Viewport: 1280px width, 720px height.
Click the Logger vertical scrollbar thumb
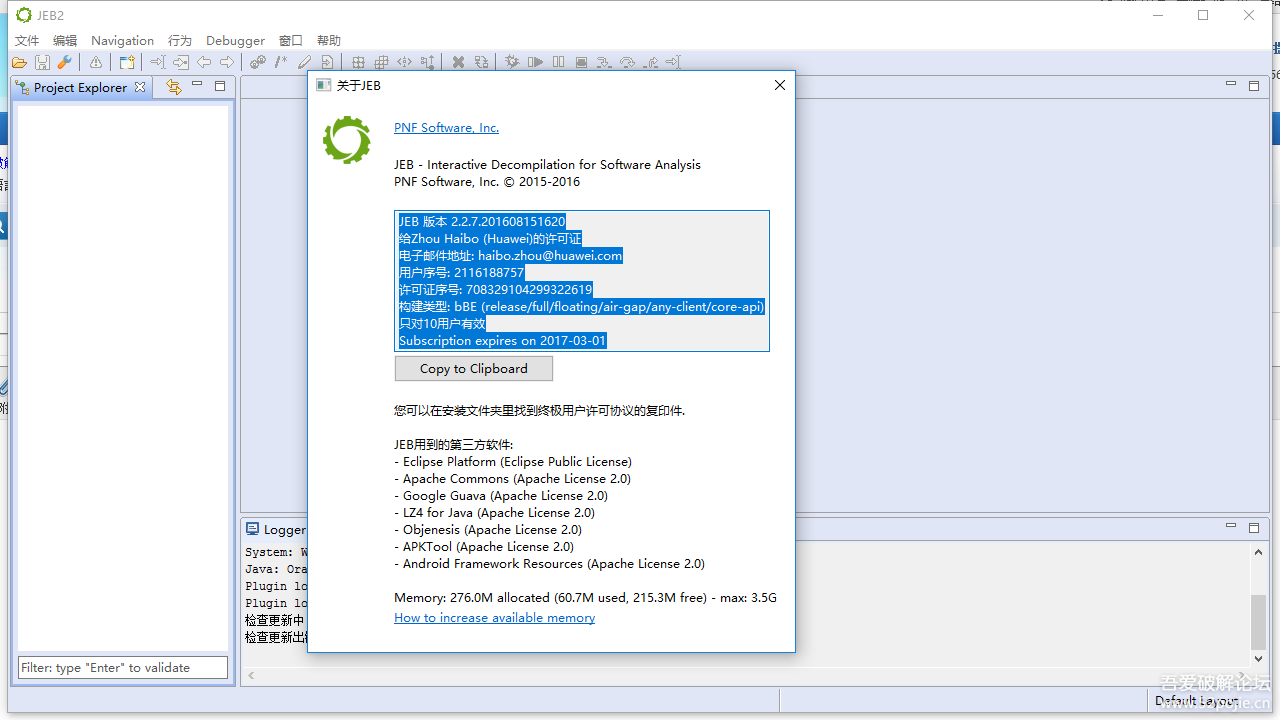1259,622
